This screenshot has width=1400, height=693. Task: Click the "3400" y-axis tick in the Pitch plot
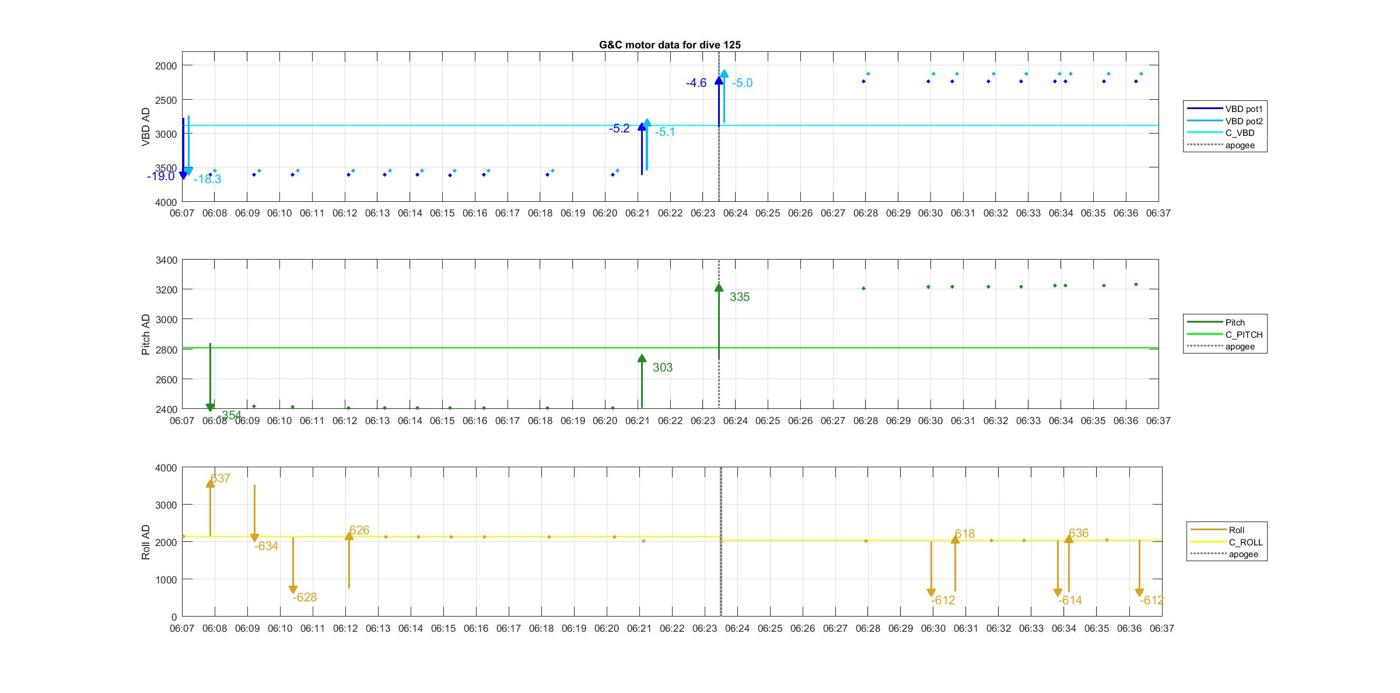coord(165,261)
